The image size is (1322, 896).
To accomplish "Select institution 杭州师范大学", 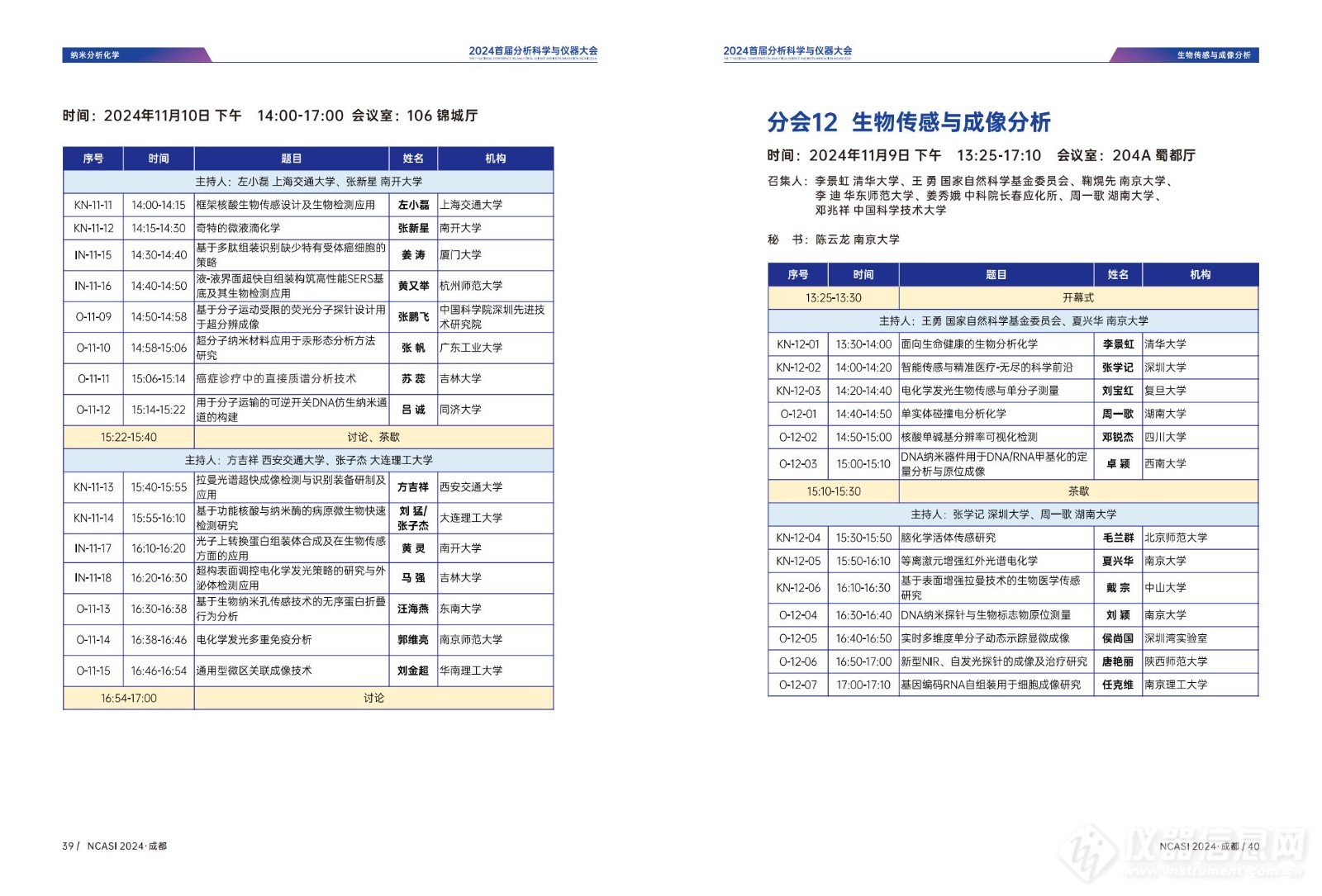I will pyautogui.click(x=471, y=286).
